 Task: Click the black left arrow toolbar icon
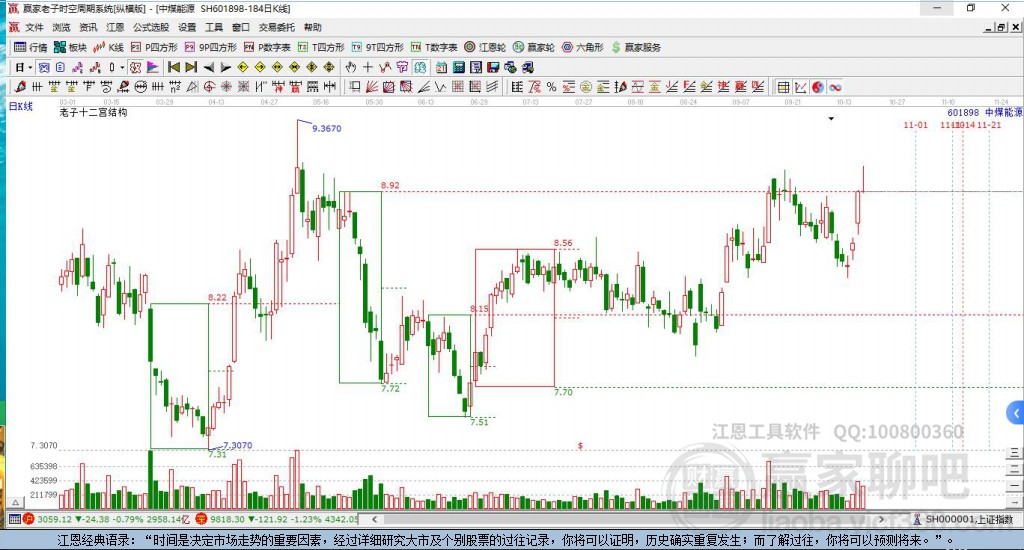[x=209, y=67]
